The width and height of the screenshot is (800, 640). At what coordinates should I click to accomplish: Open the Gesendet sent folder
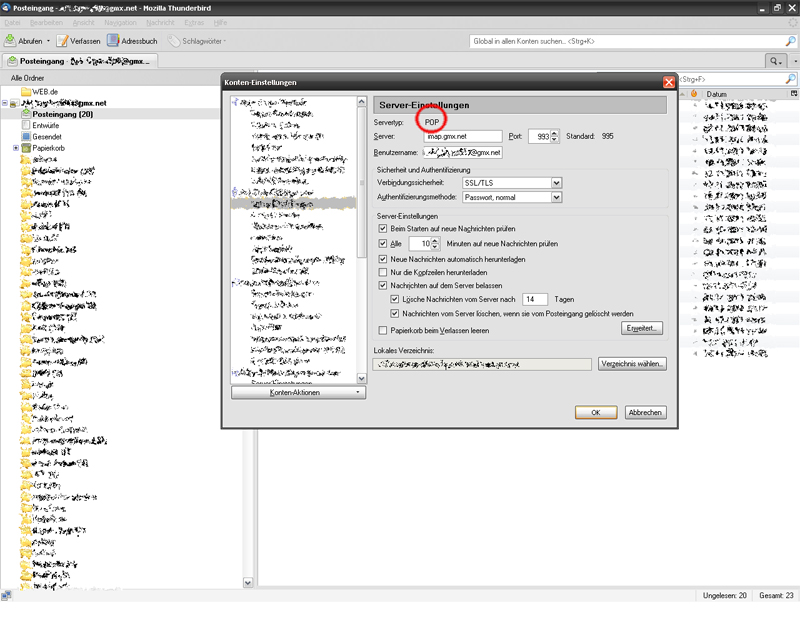[x=47, y=137]
